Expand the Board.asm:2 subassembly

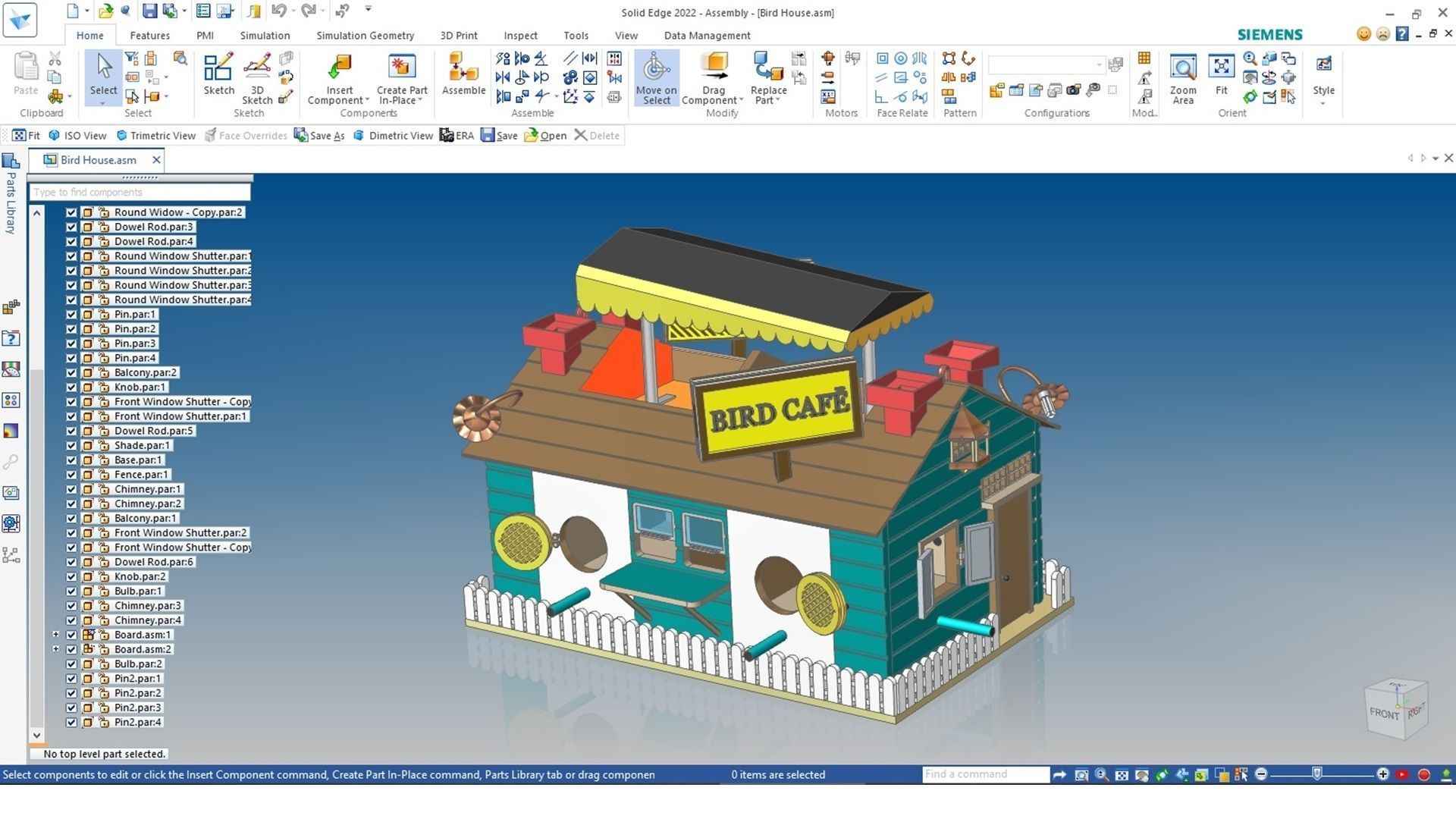pyautogui.click(x=56, y=649)
